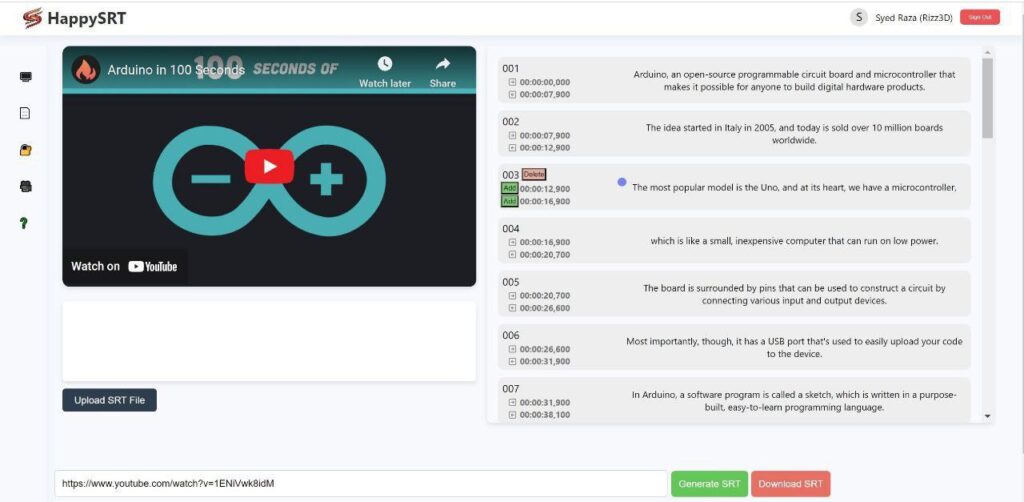
Task: Click the plus box beside start time 00:00:00,000
Action: click(x=512, y=82)
